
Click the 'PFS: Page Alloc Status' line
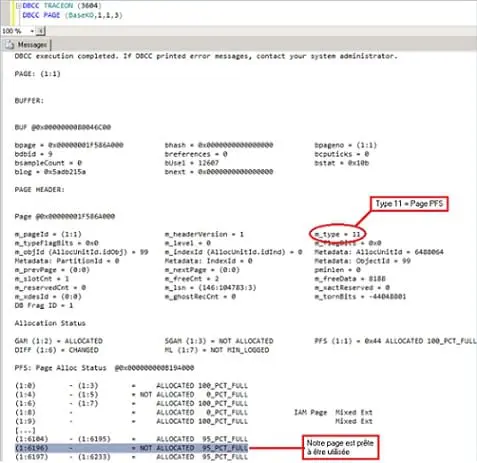(x=104, y=368)
